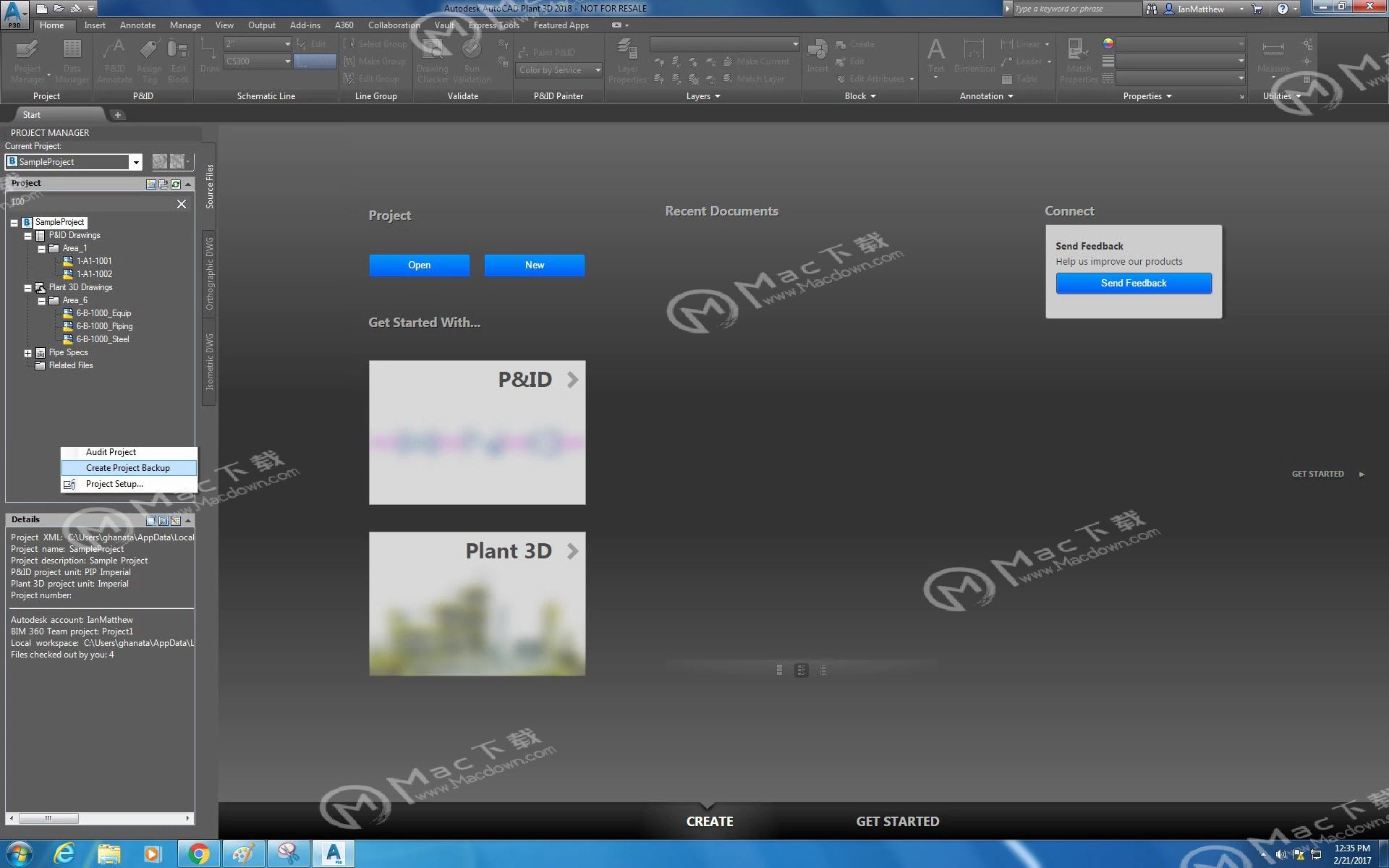This screenshot has height=868, width=1389.
Task: Click the Open file icon in quick access
Action: (59, 9)
